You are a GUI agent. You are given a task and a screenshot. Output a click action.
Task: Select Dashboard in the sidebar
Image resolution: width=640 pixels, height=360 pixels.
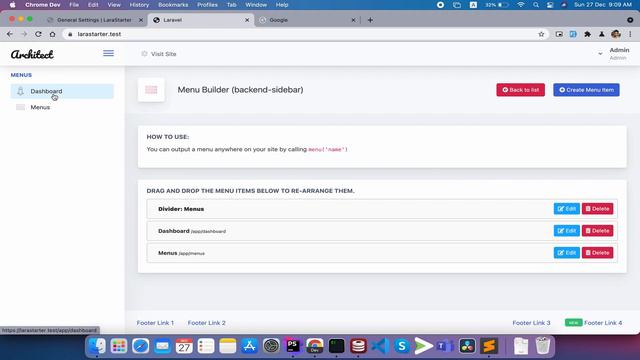point(62,91)
